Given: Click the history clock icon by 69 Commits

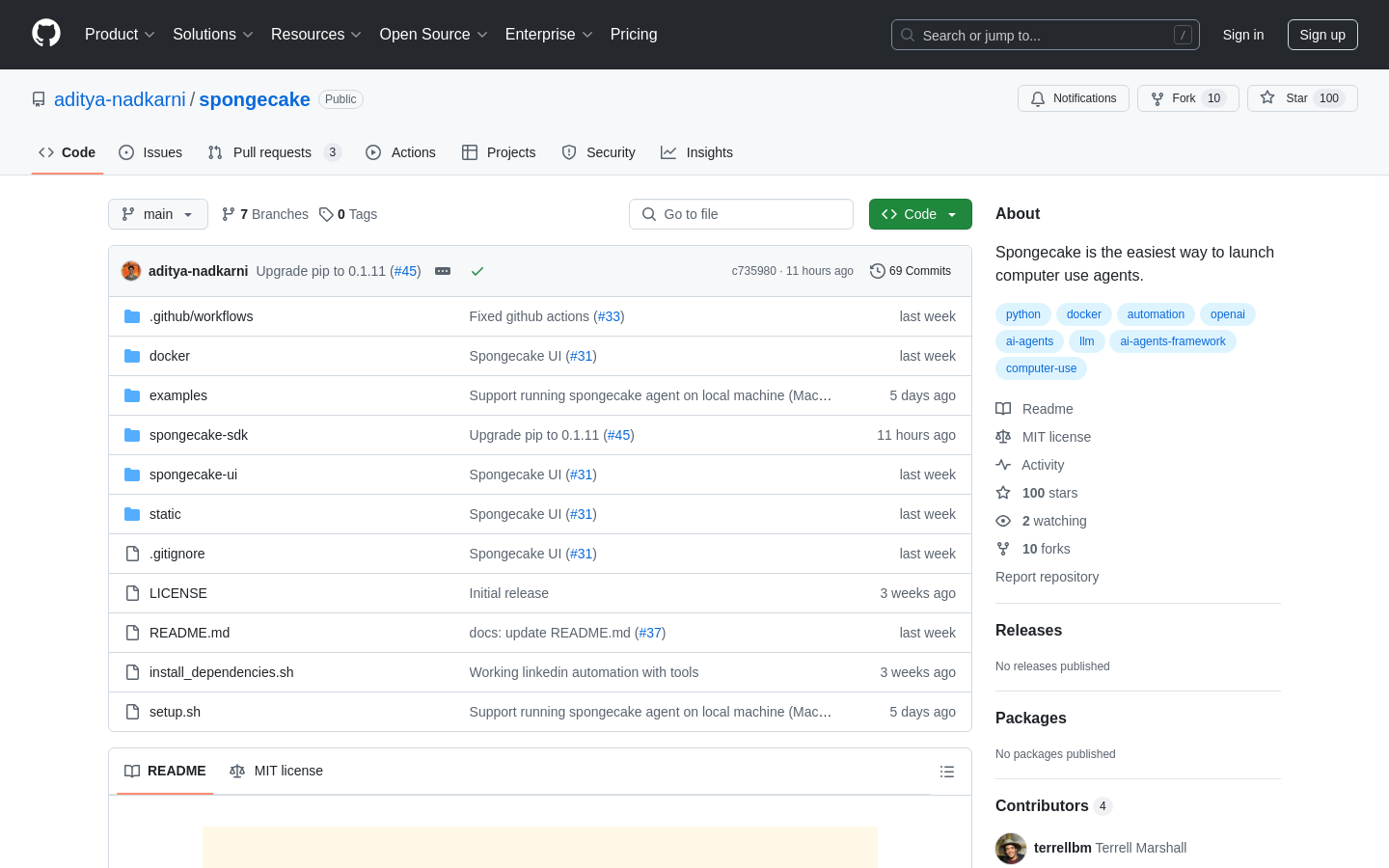Looking at the screenshot, I should click(x=878, y=271).
